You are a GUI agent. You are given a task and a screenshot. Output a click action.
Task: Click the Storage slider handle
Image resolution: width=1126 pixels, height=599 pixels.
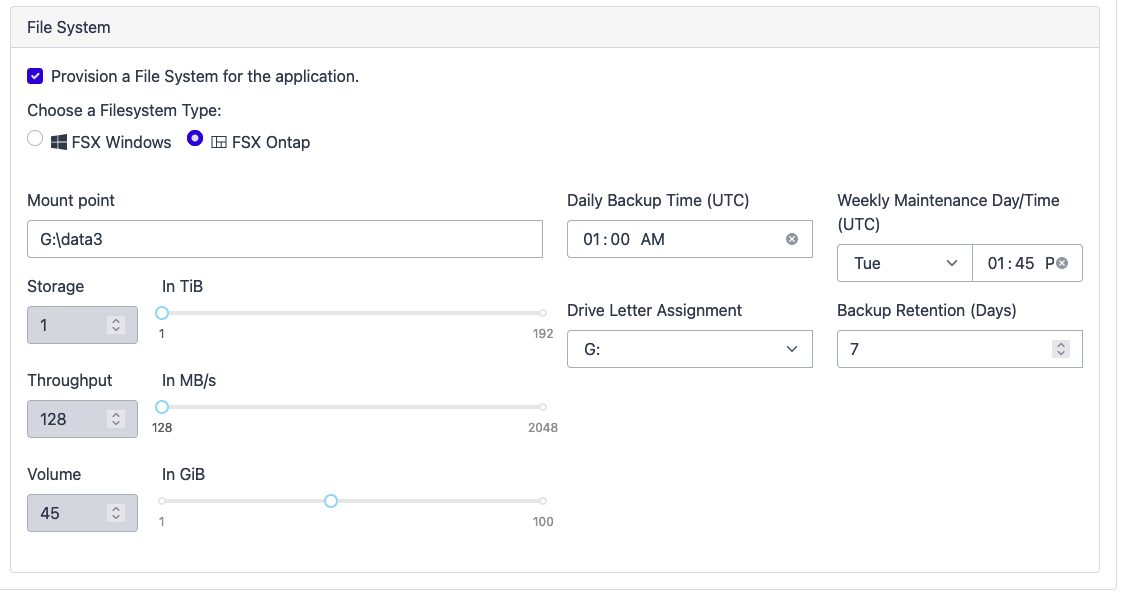(162, 313)
